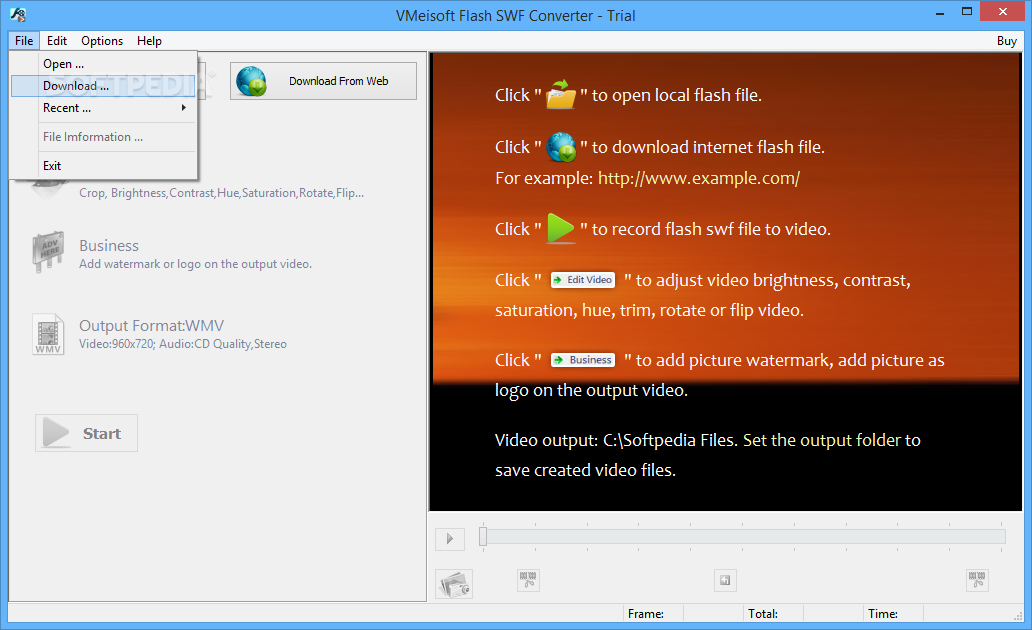Image resolution: width=1032 pixels, height=630 pixels.
Task: Close the VMeisoft Flash SWF Converter window
Action: [1002, 12]
